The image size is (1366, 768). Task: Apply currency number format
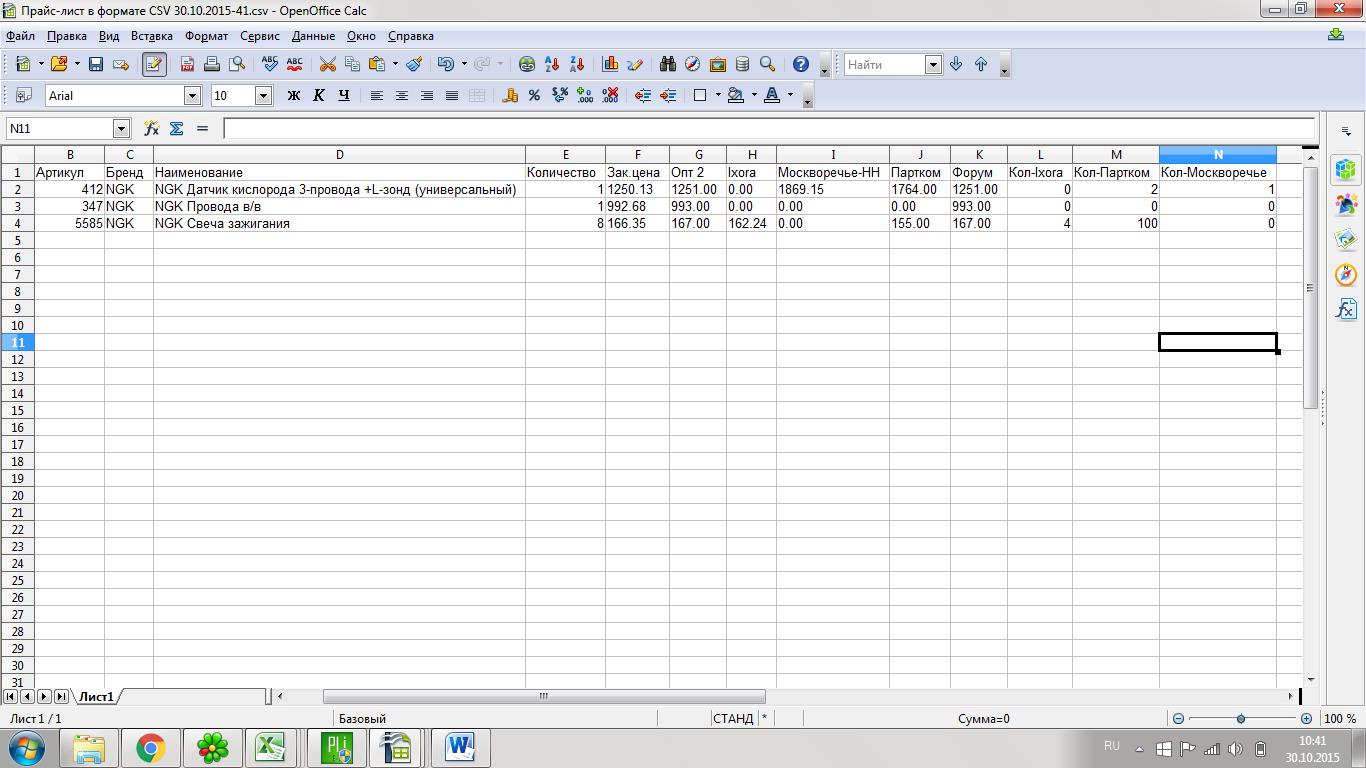pos(510,95)
